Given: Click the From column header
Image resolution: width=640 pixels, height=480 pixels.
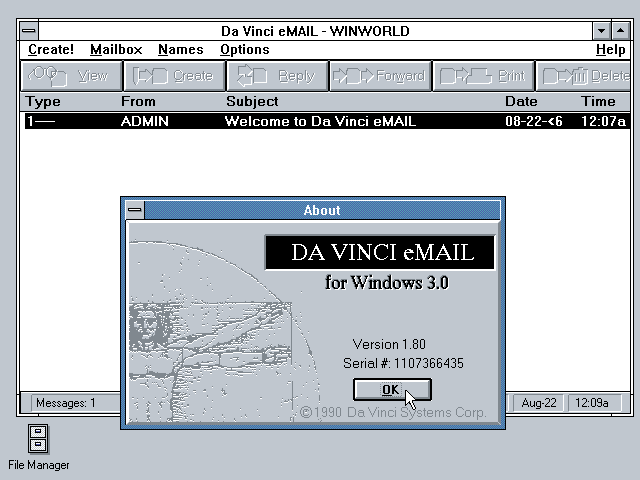Looking at the screenshot, I should click(x=138, y=101).
